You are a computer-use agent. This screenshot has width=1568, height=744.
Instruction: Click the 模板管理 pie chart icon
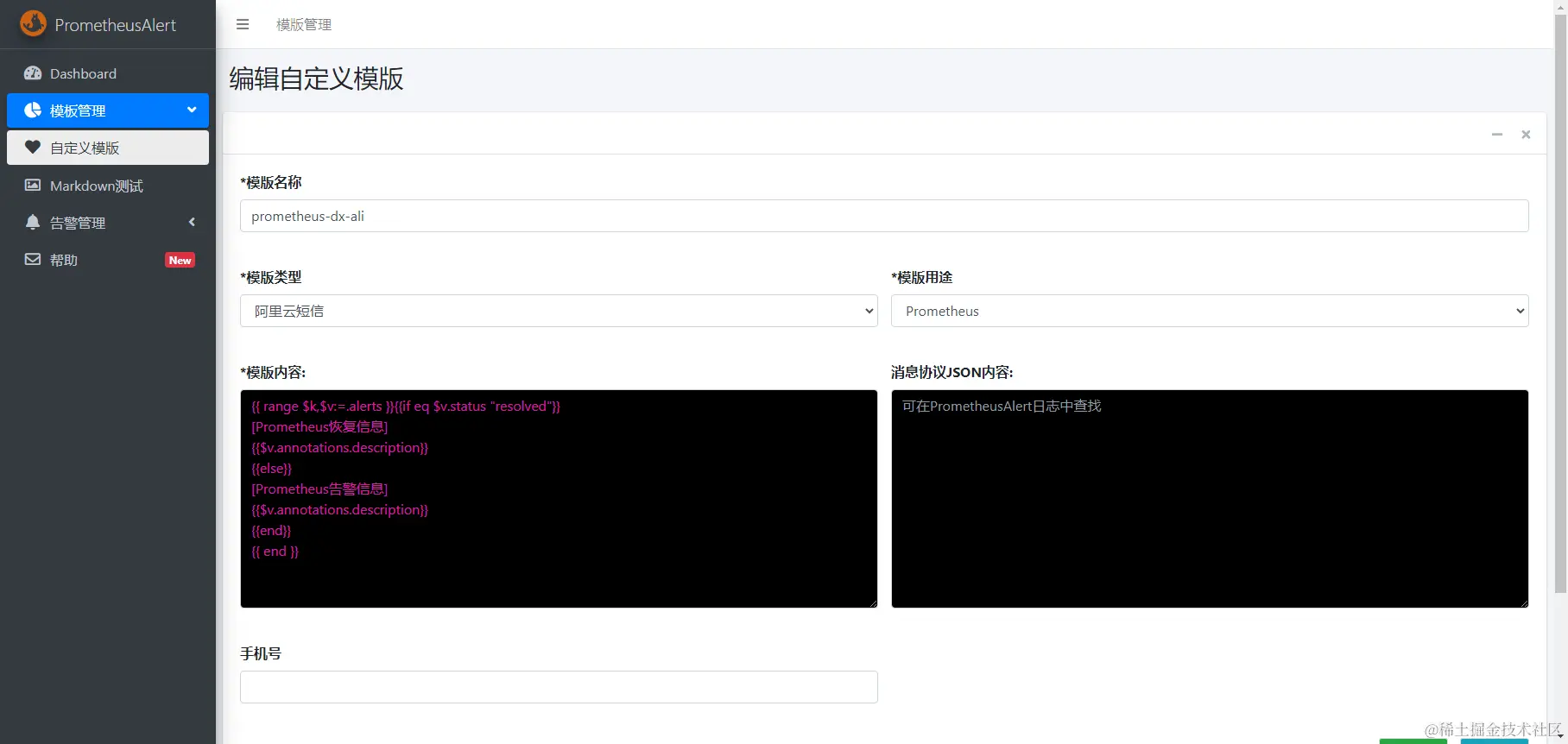point(33,110)
